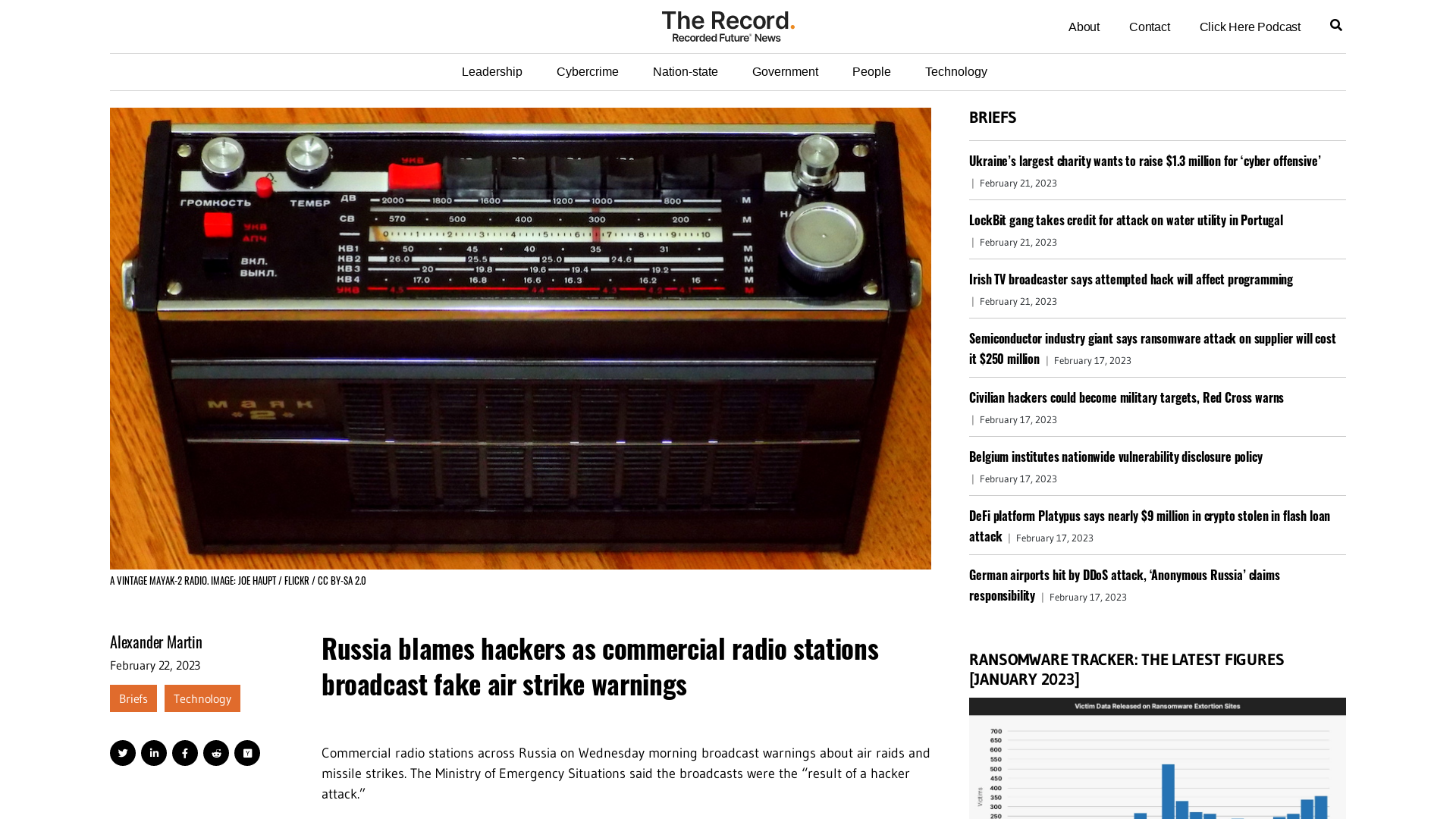Click the LinkedIn share icon
This screenshot has height=819, width=1456.
[154, 753]
